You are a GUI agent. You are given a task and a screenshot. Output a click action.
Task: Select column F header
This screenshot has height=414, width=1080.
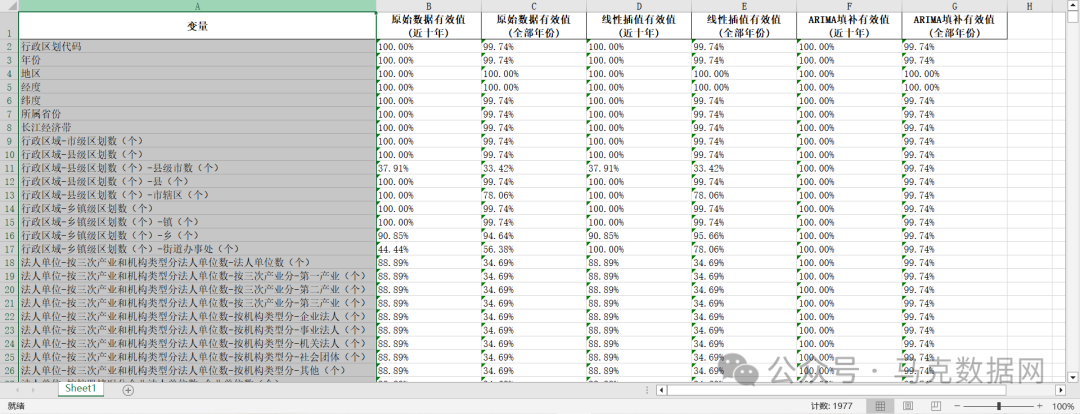[849, 6]
